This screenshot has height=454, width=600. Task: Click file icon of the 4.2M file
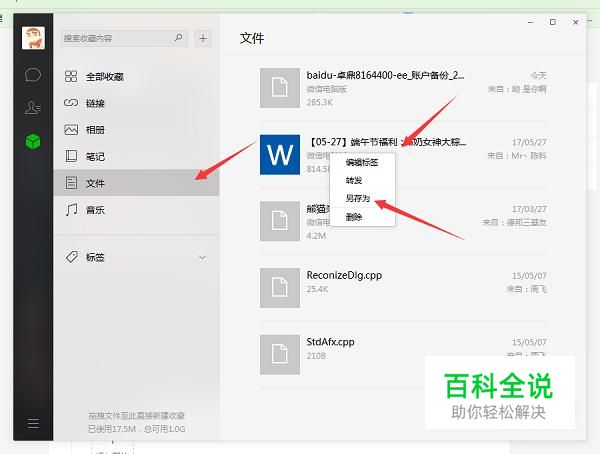pyautogui.click(x=280, y=221)
